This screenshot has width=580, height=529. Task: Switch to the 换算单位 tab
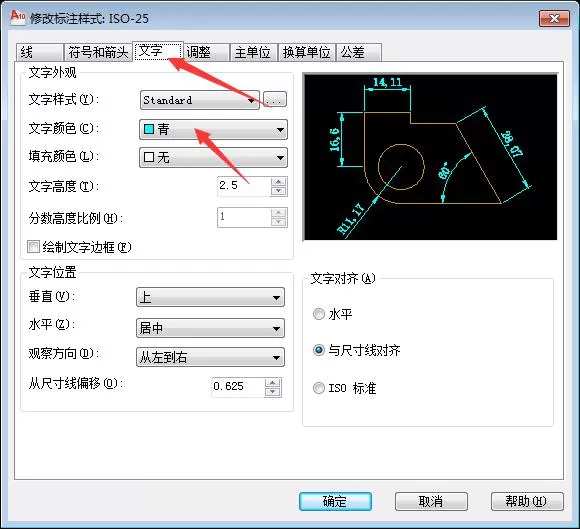click(x=307, y=52)
